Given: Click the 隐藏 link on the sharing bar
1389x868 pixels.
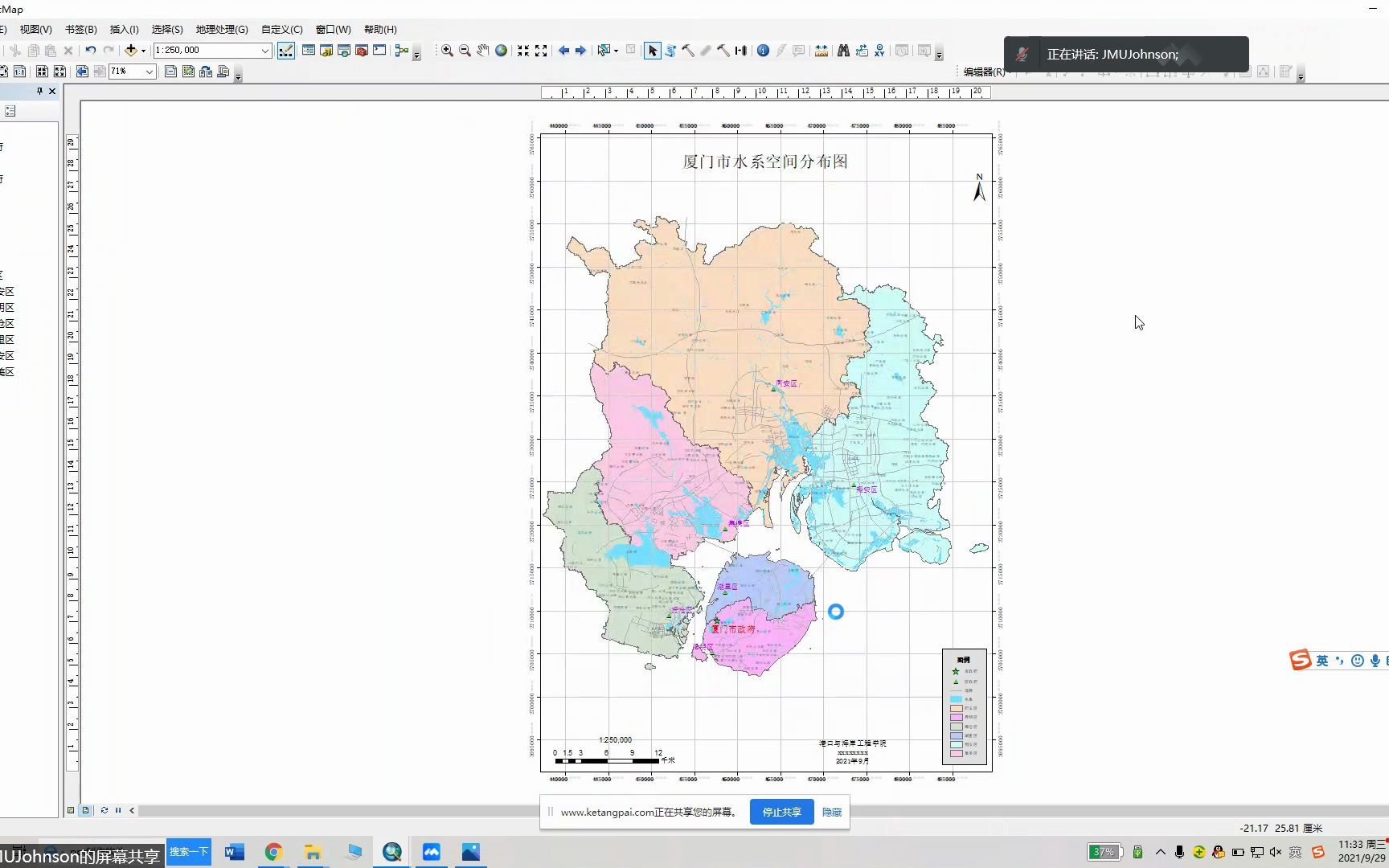Looking at the screenshot, I should point(831,812).
